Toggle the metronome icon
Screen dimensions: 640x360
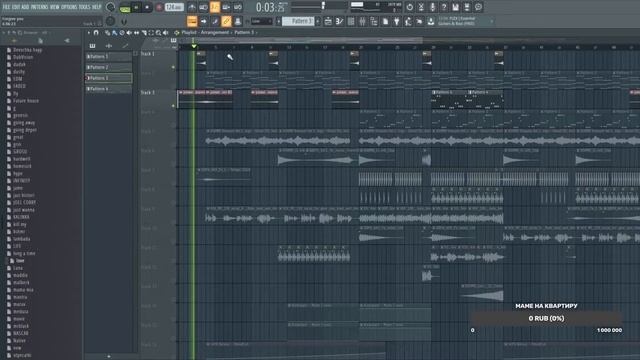click(x=192, y=7)
